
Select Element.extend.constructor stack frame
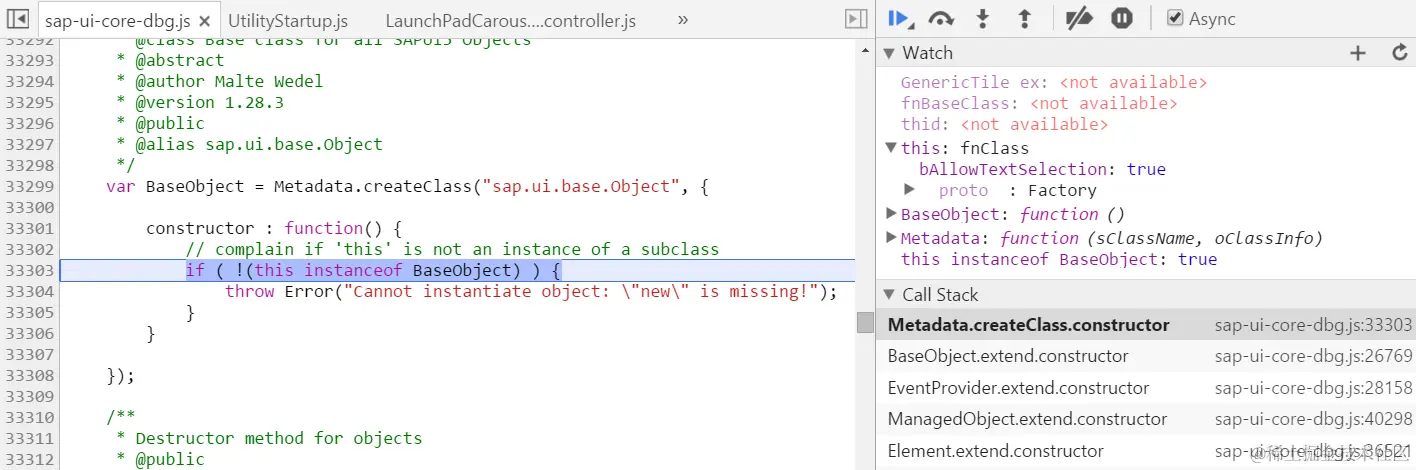[x=1146, y=450]
